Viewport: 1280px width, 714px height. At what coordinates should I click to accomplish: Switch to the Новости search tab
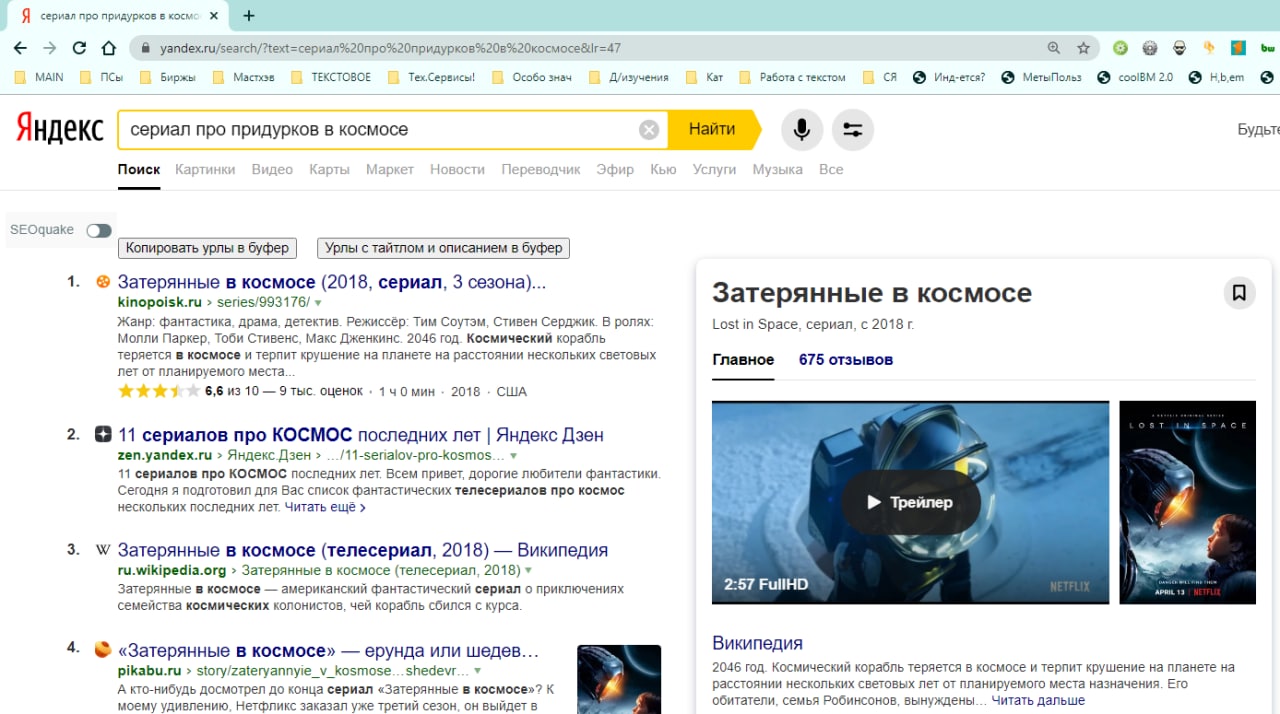(457, 169)
